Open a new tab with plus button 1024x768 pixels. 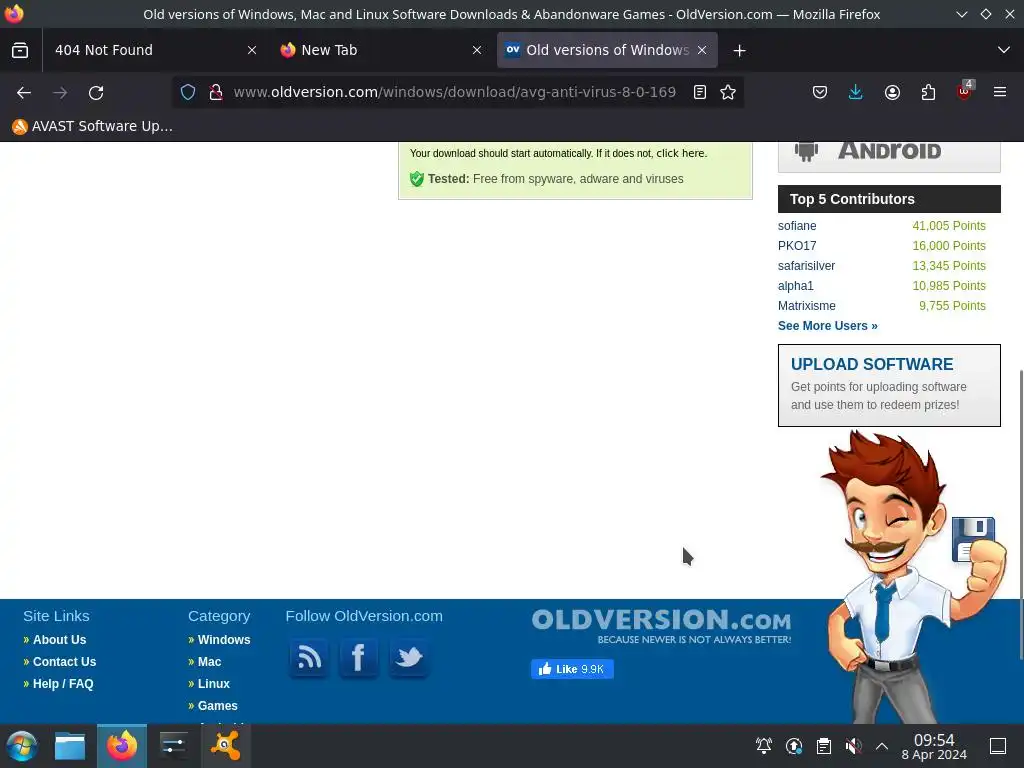739,50
